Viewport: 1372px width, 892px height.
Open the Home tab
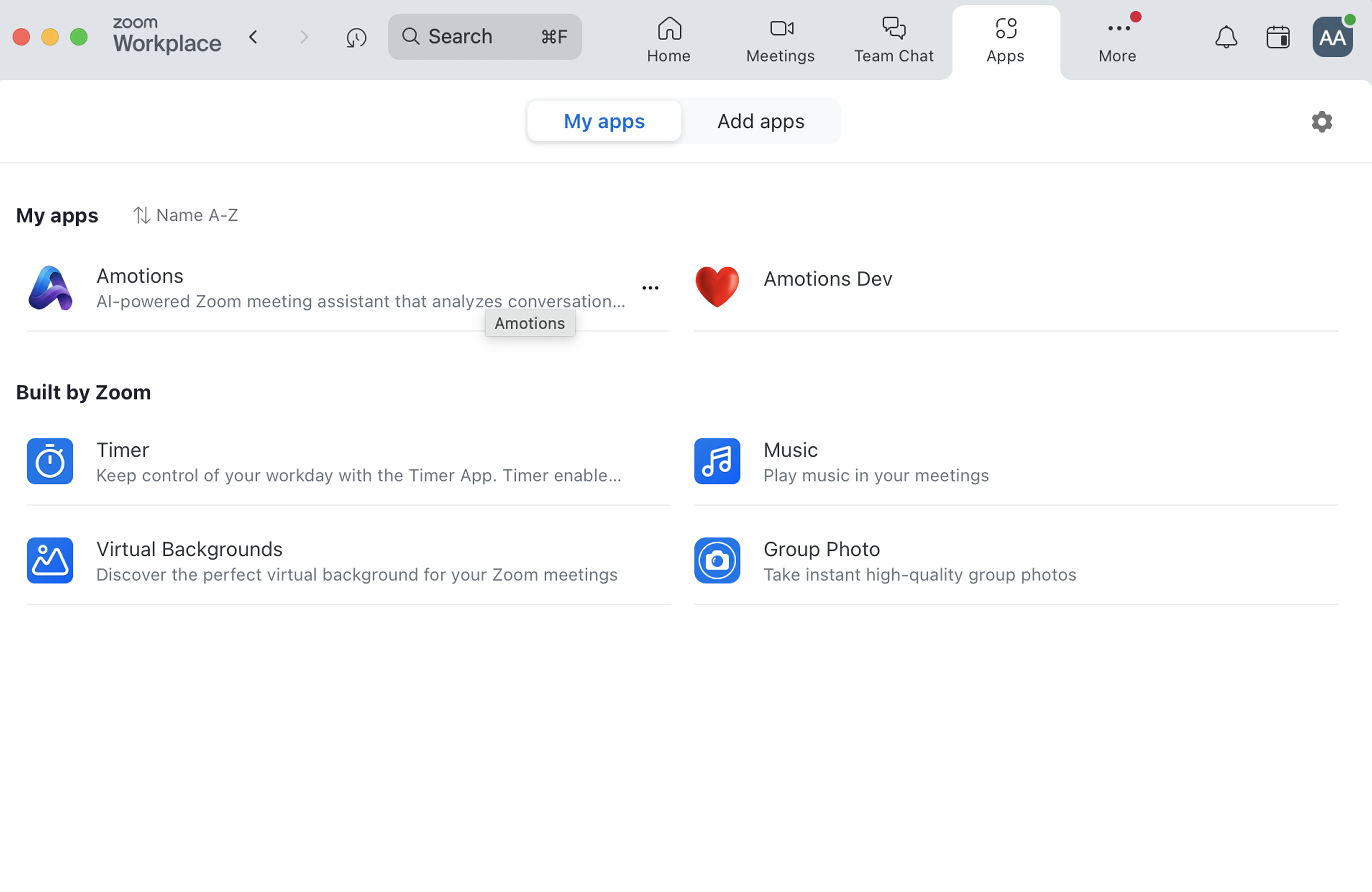(669, 40)
